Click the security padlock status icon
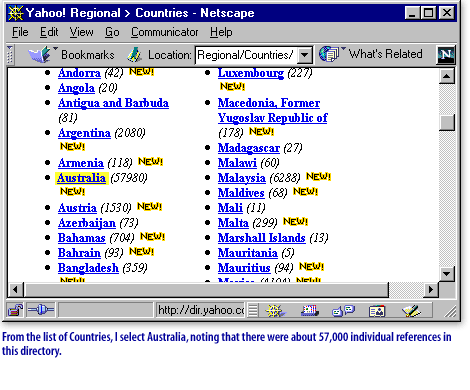The width and height of the screenshot is (470, 390). click(x=15, y=310)
